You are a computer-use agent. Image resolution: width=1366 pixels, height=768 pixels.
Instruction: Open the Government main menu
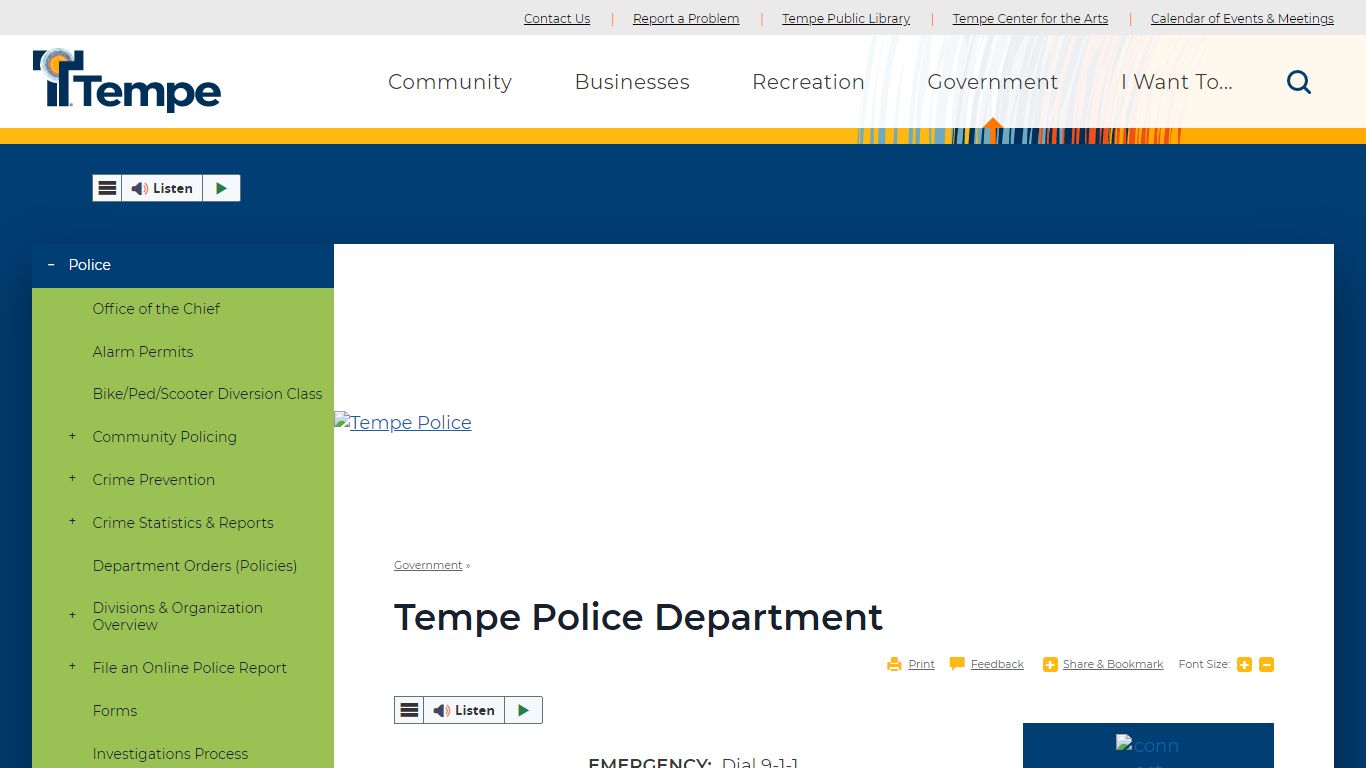(992, 82)
